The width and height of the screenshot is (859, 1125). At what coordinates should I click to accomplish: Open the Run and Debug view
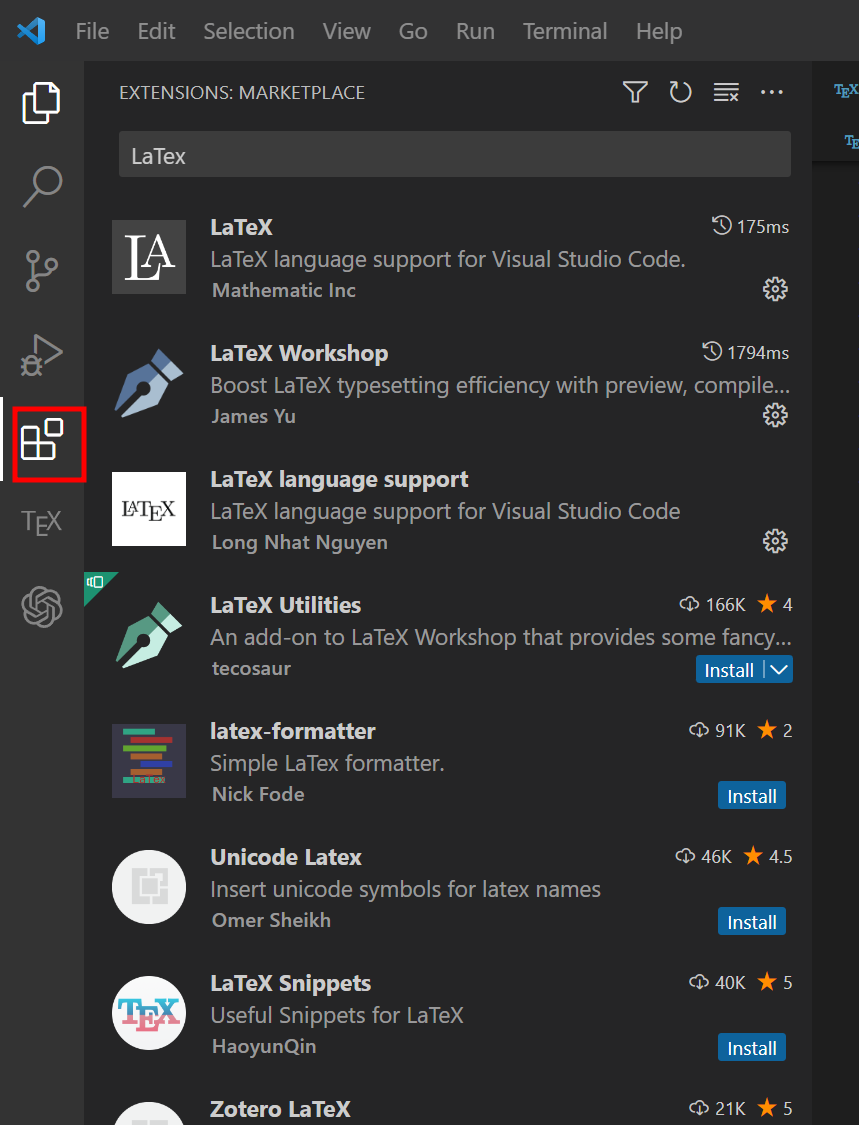(42, 355)
